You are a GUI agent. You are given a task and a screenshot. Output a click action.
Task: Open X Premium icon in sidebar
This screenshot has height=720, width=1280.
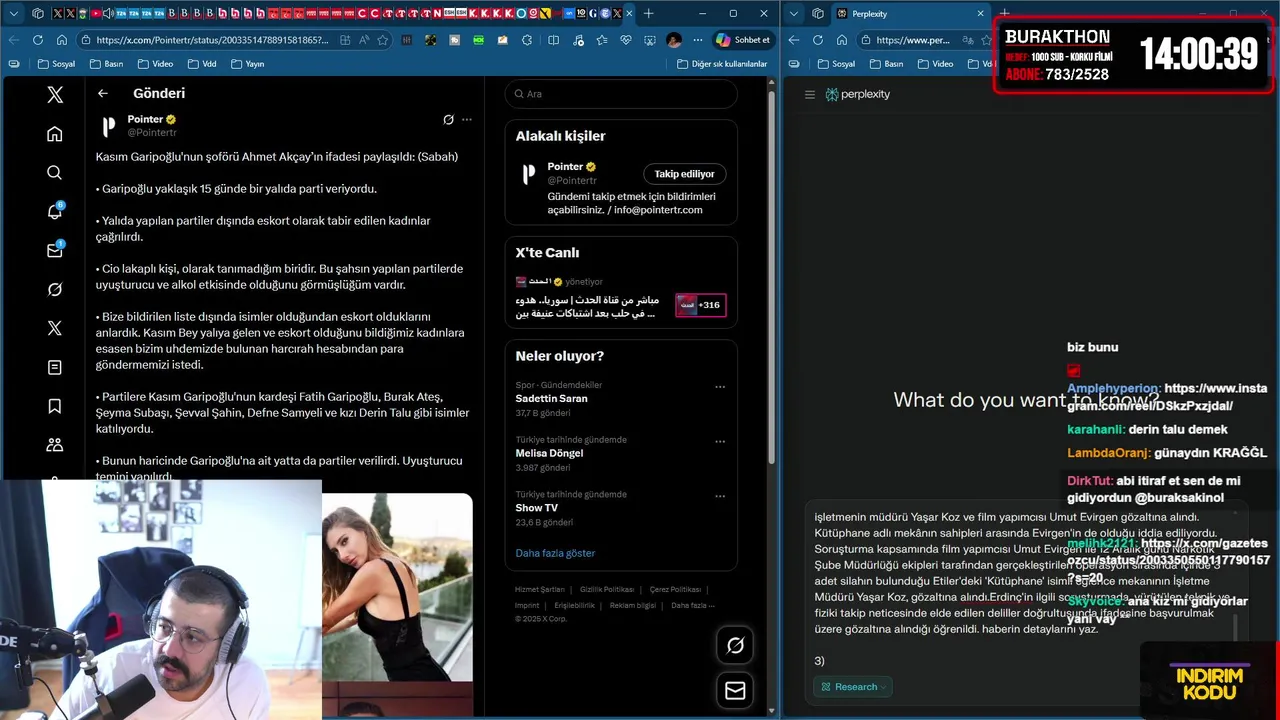coord(55,328)
